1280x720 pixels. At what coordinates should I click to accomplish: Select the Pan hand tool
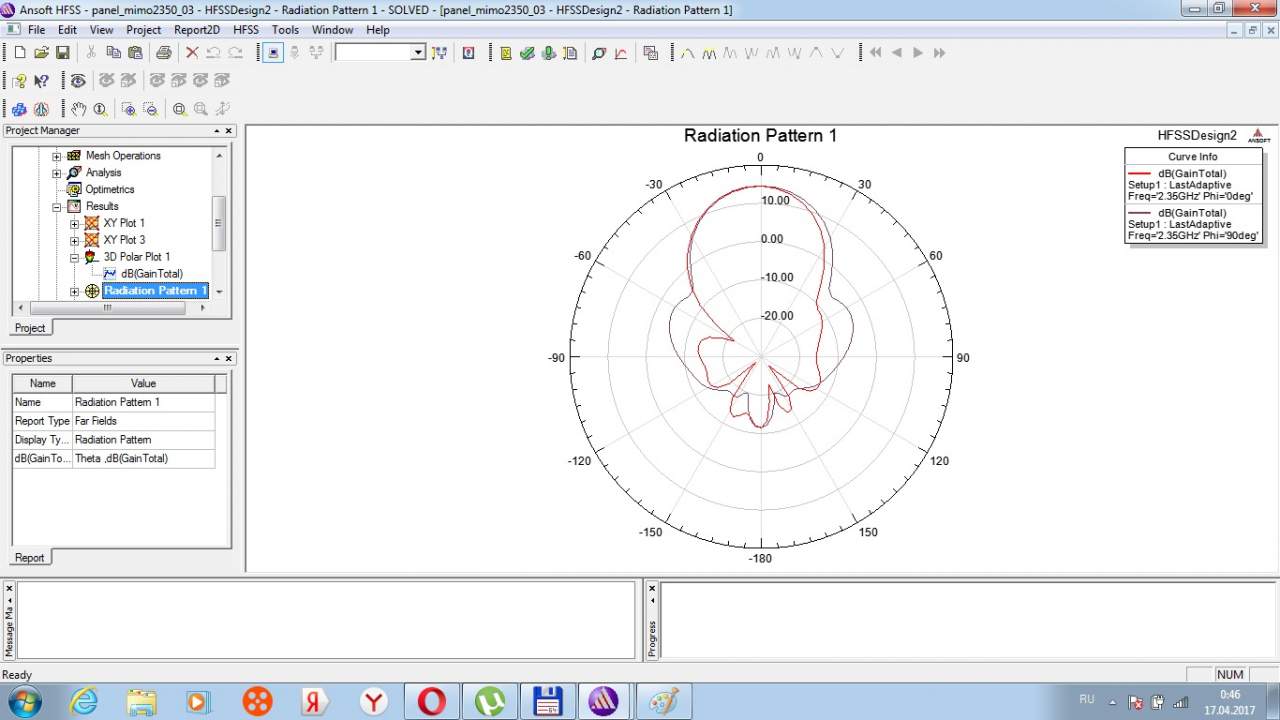point(78,109)
